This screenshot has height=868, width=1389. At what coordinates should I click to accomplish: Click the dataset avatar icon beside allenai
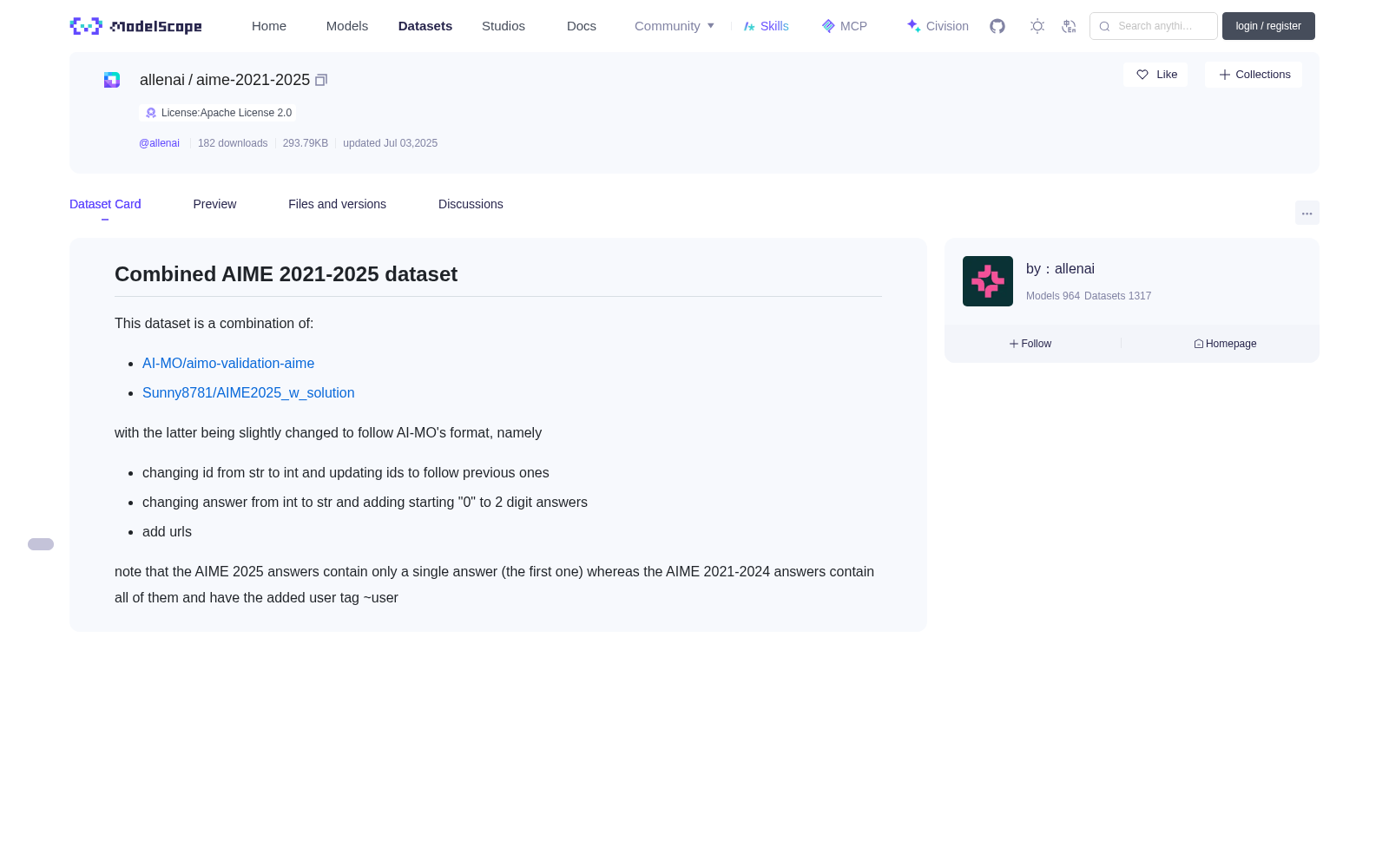pyautogui.click(x=112, y=80)
